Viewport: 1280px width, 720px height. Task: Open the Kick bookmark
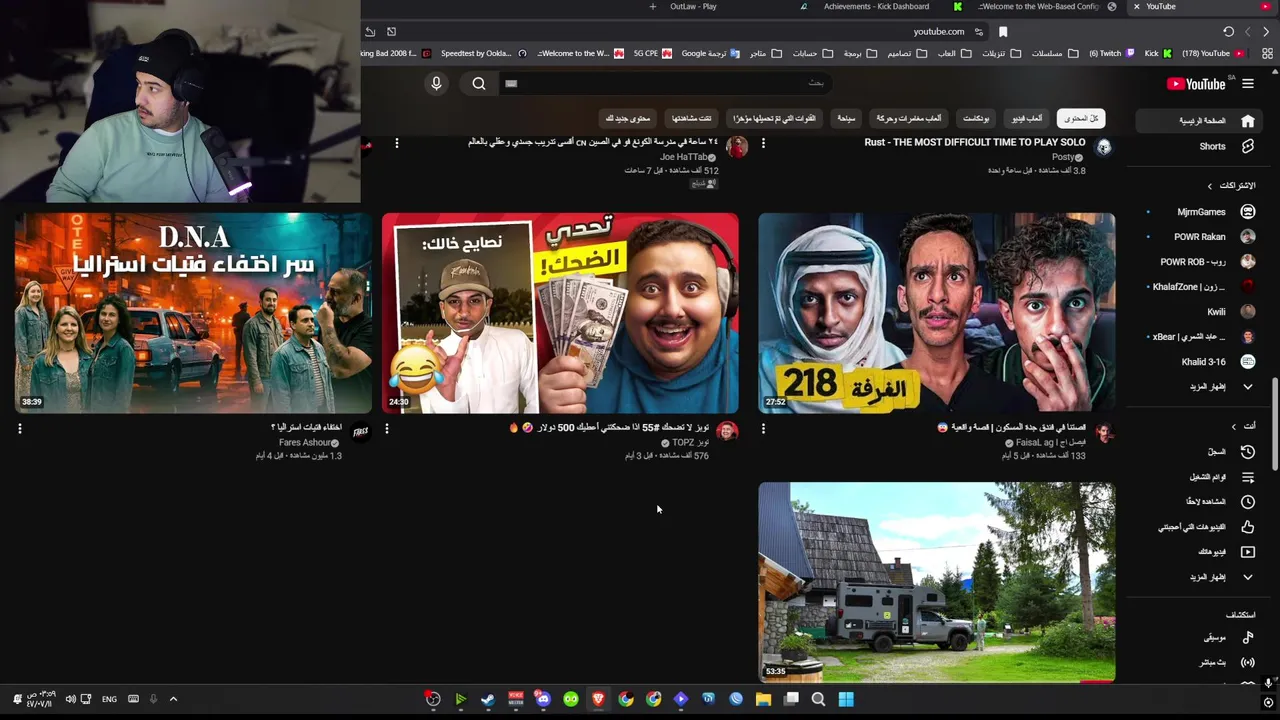coord(1158,53)
